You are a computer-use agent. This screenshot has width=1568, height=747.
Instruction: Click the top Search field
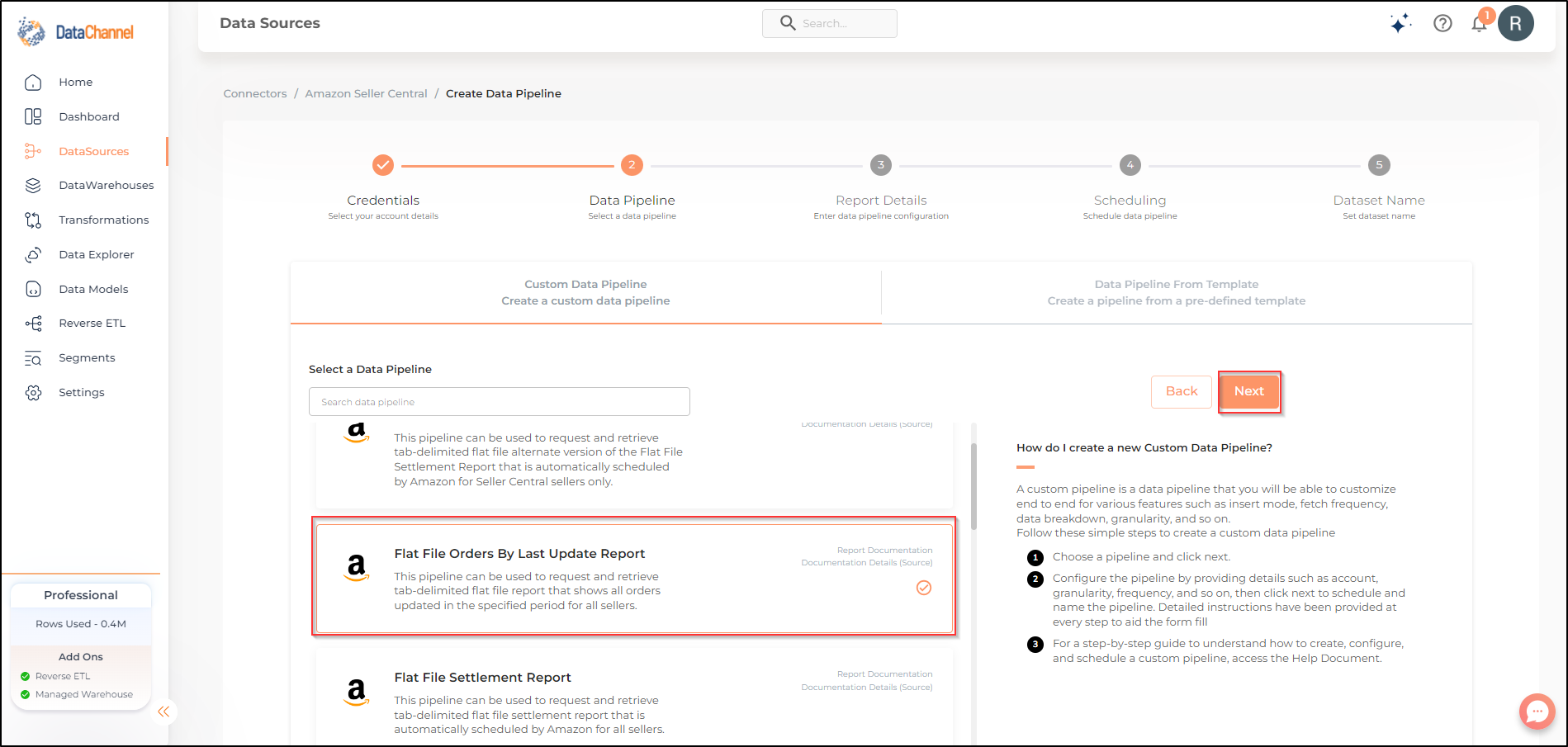[x=830, y=23]
